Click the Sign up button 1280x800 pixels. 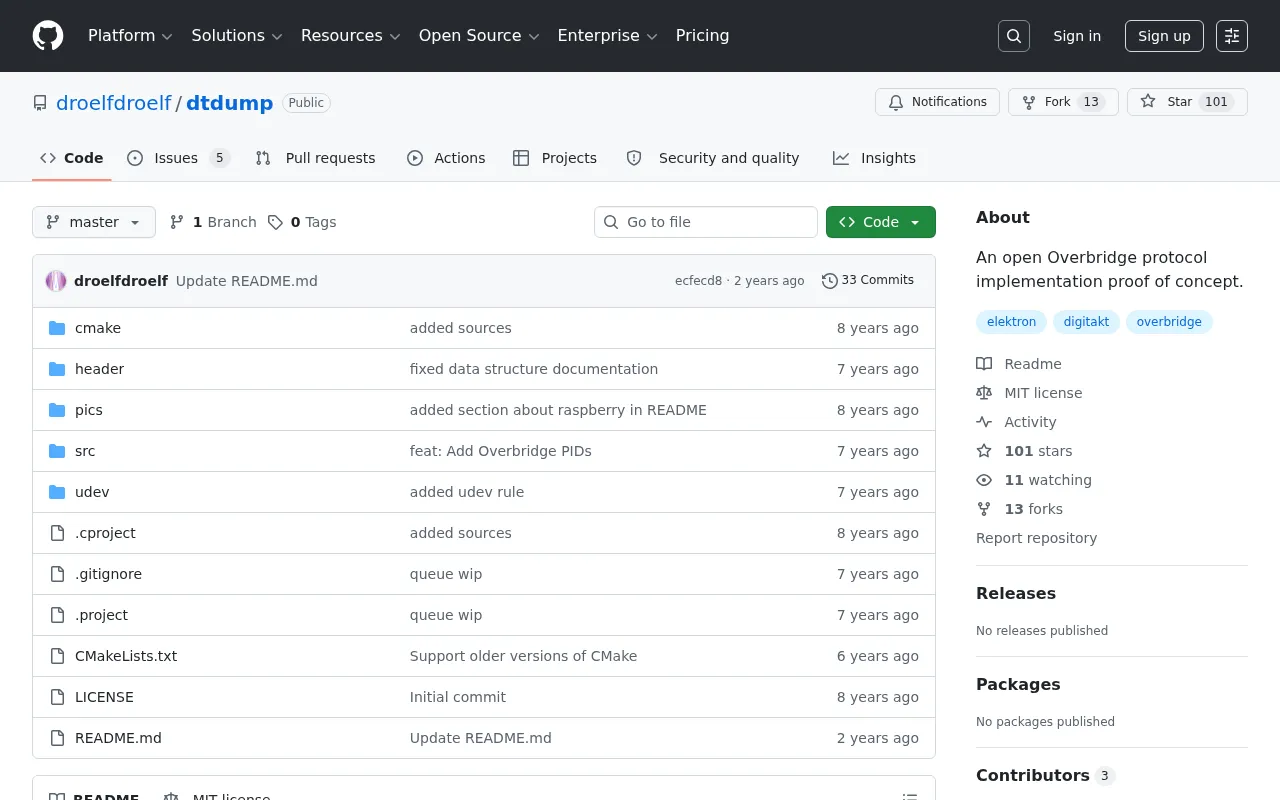point(1164,36)
